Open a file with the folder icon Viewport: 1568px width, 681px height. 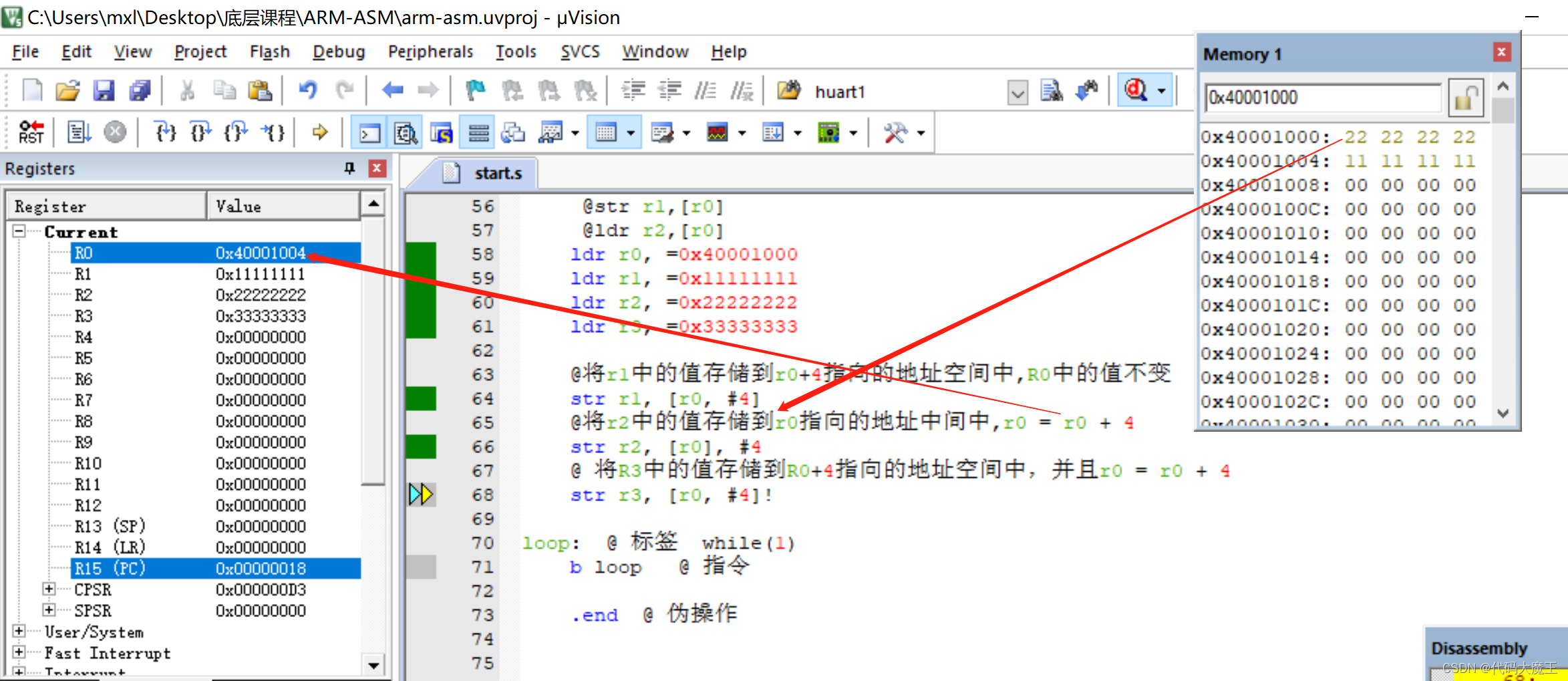(67, 90)
